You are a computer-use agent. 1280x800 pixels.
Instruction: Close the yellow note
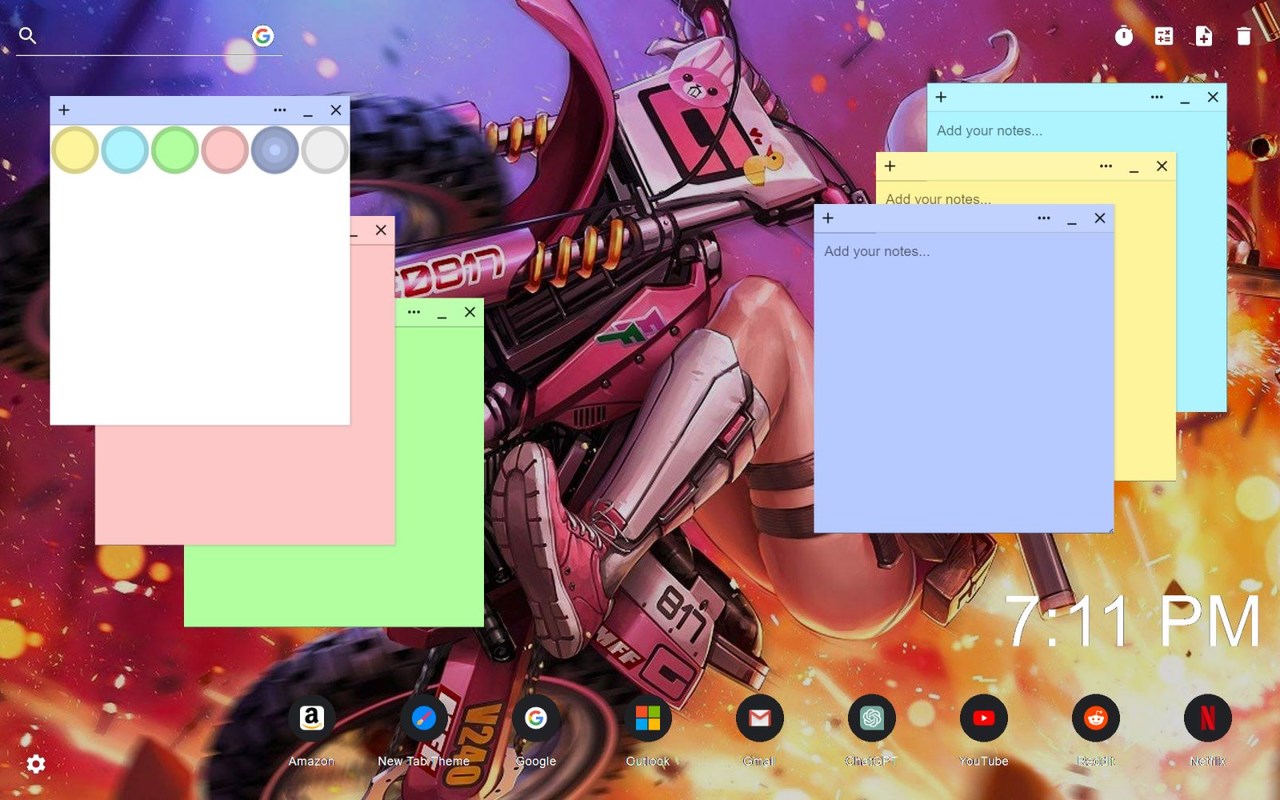coord(1162,166)
